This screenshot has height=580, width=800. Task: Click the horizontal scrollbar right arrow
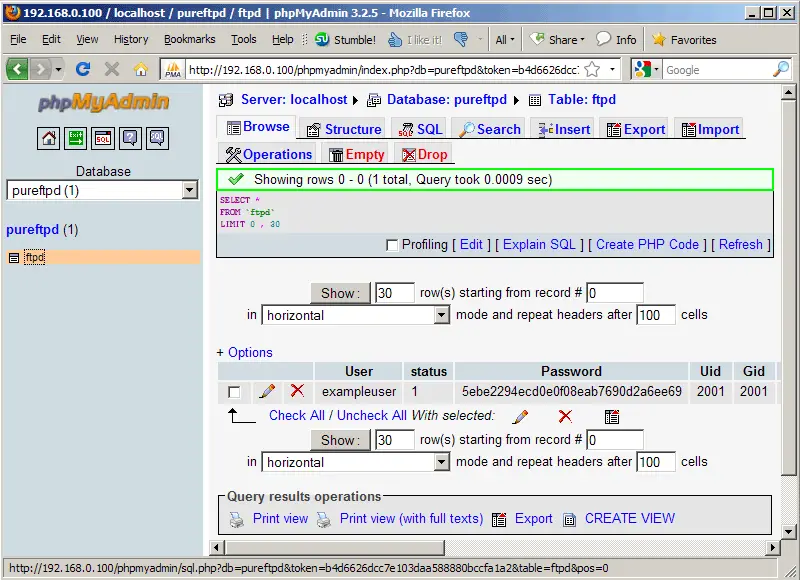click(773, 548)
